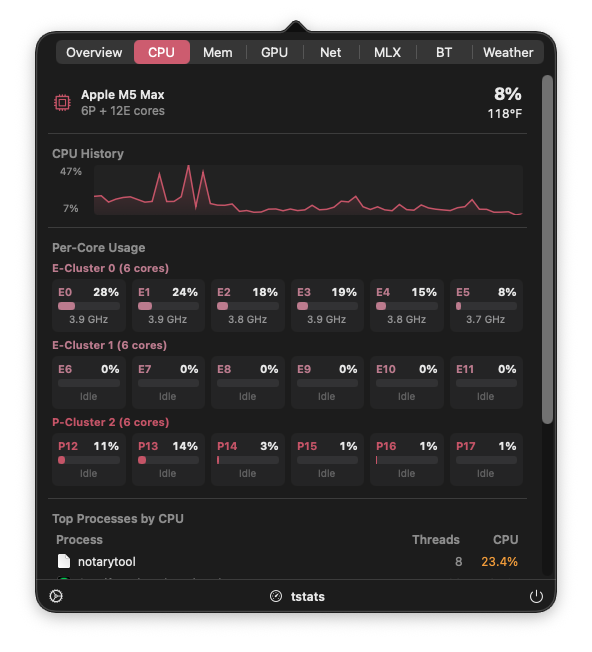This screenshot has height=652, width=592.
Task: Click the P12 core usage bar
Action: point(89,460)
